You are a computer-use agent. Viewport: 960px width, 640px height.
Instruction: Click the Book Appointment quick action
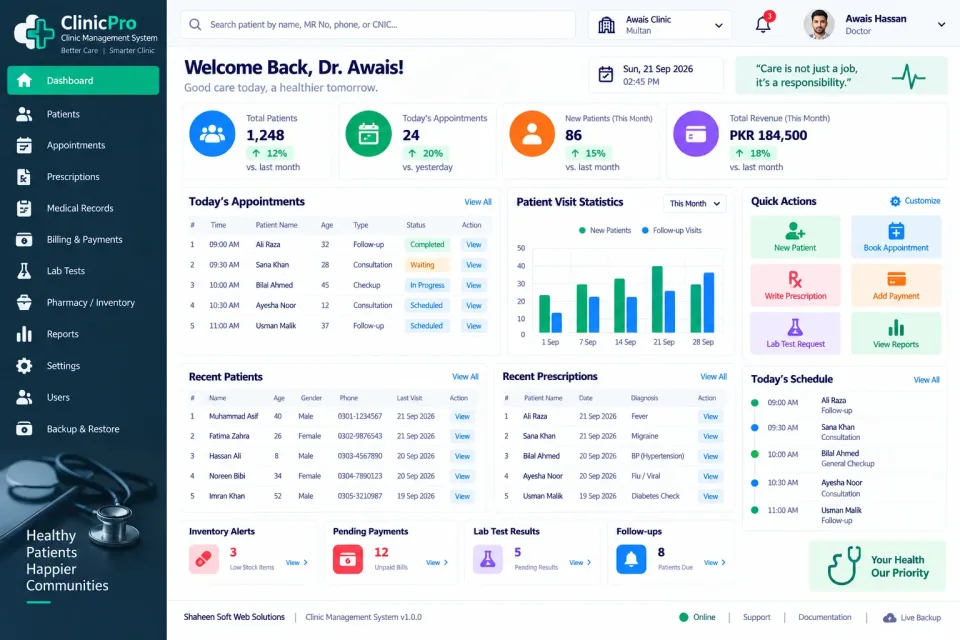896,237
